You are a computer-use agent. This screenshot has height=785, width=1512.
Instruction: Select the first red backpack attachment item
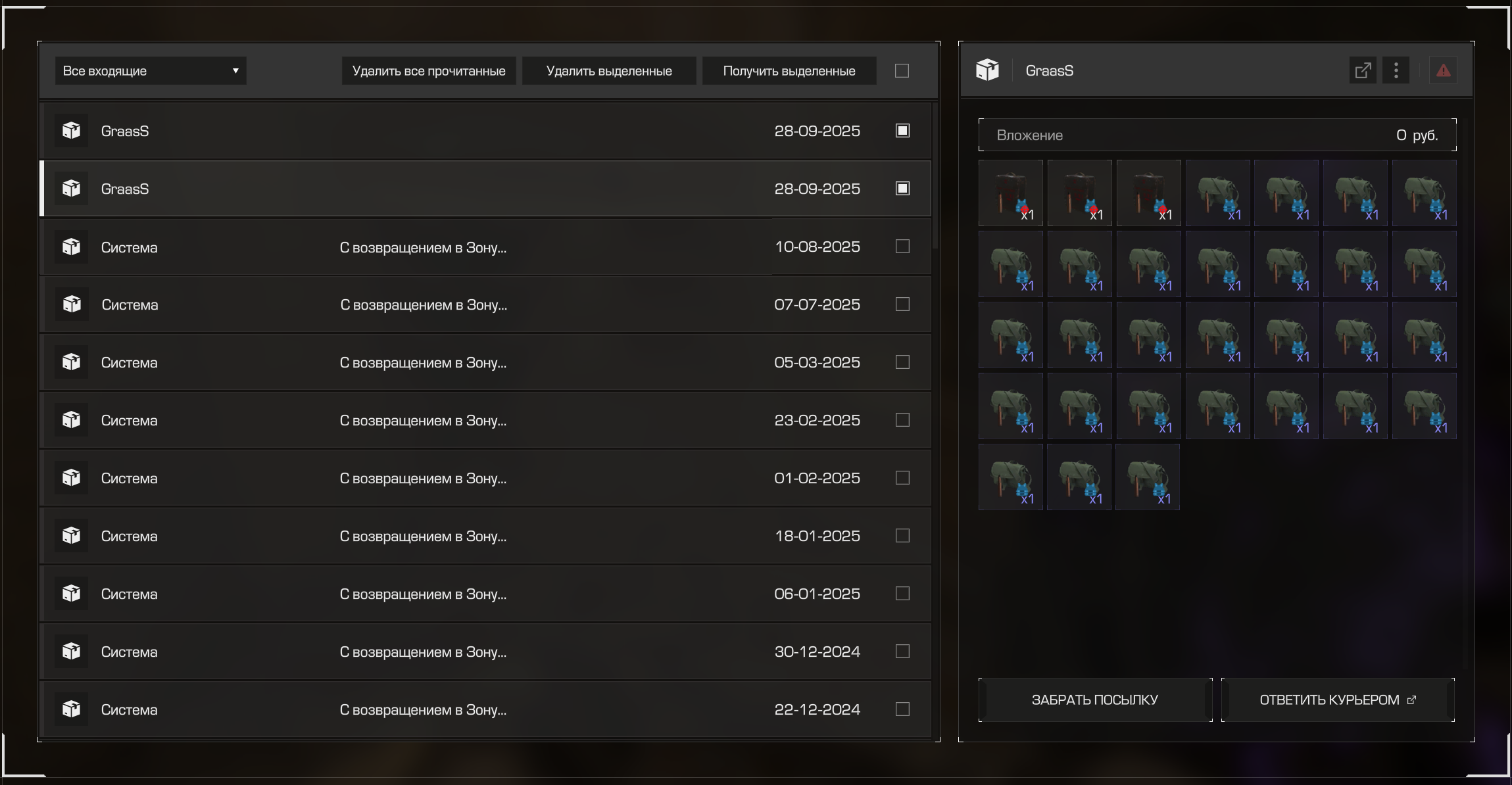pos(1010,193)
